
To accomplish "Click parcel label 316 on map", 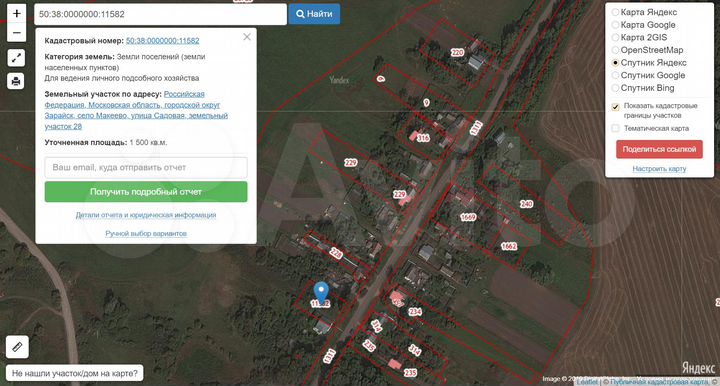I will [423, 137].
